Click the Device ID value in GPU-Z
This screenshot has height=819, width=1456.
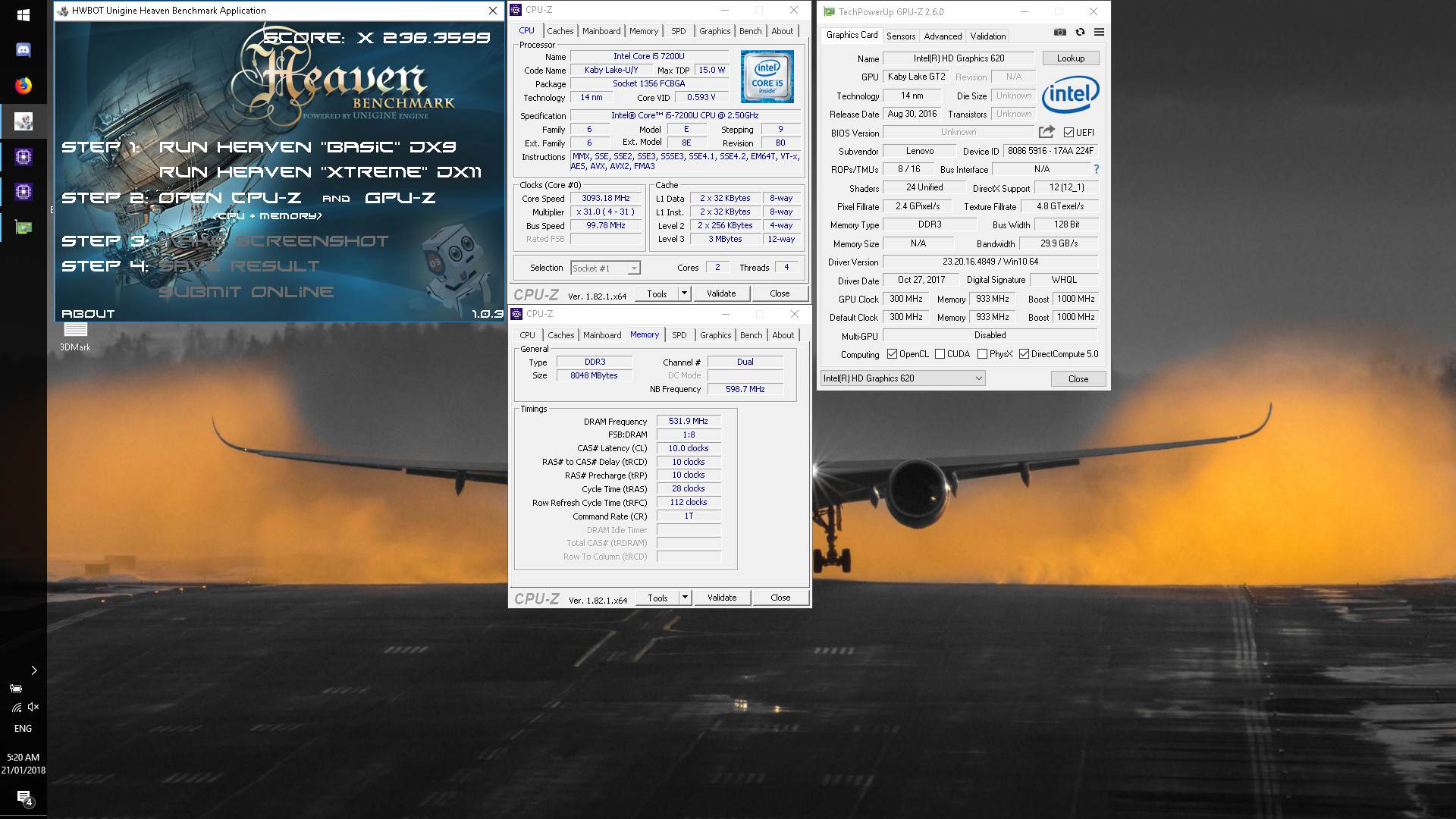click(1050, 151)
